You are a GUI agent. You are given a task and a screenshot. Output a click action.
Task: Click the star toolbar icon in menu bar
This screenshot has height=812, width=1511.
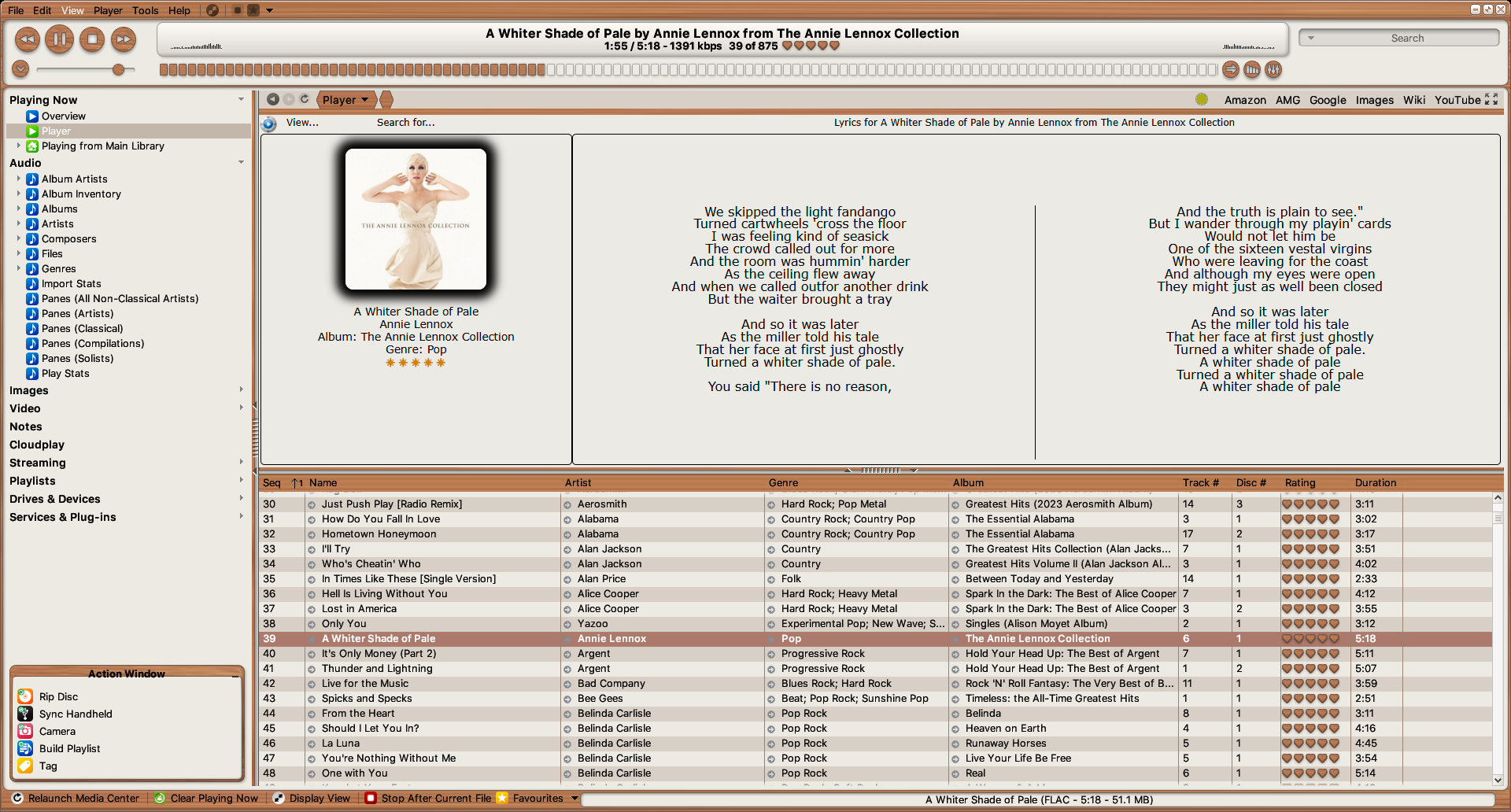pyautogui.click(x=253, y=10)
